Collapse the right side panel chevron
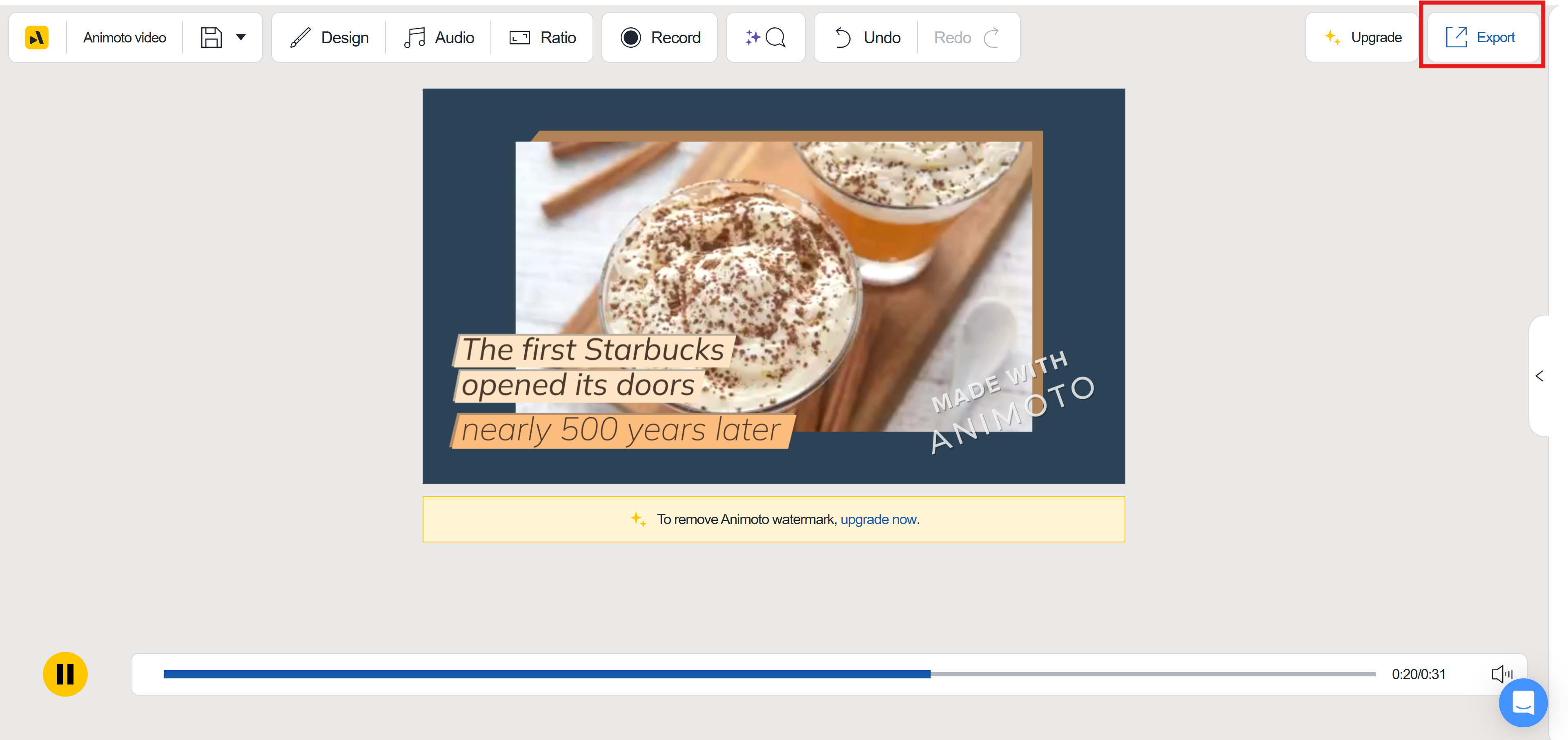This screenshot has width=1568, height=740. [1539, 376]
